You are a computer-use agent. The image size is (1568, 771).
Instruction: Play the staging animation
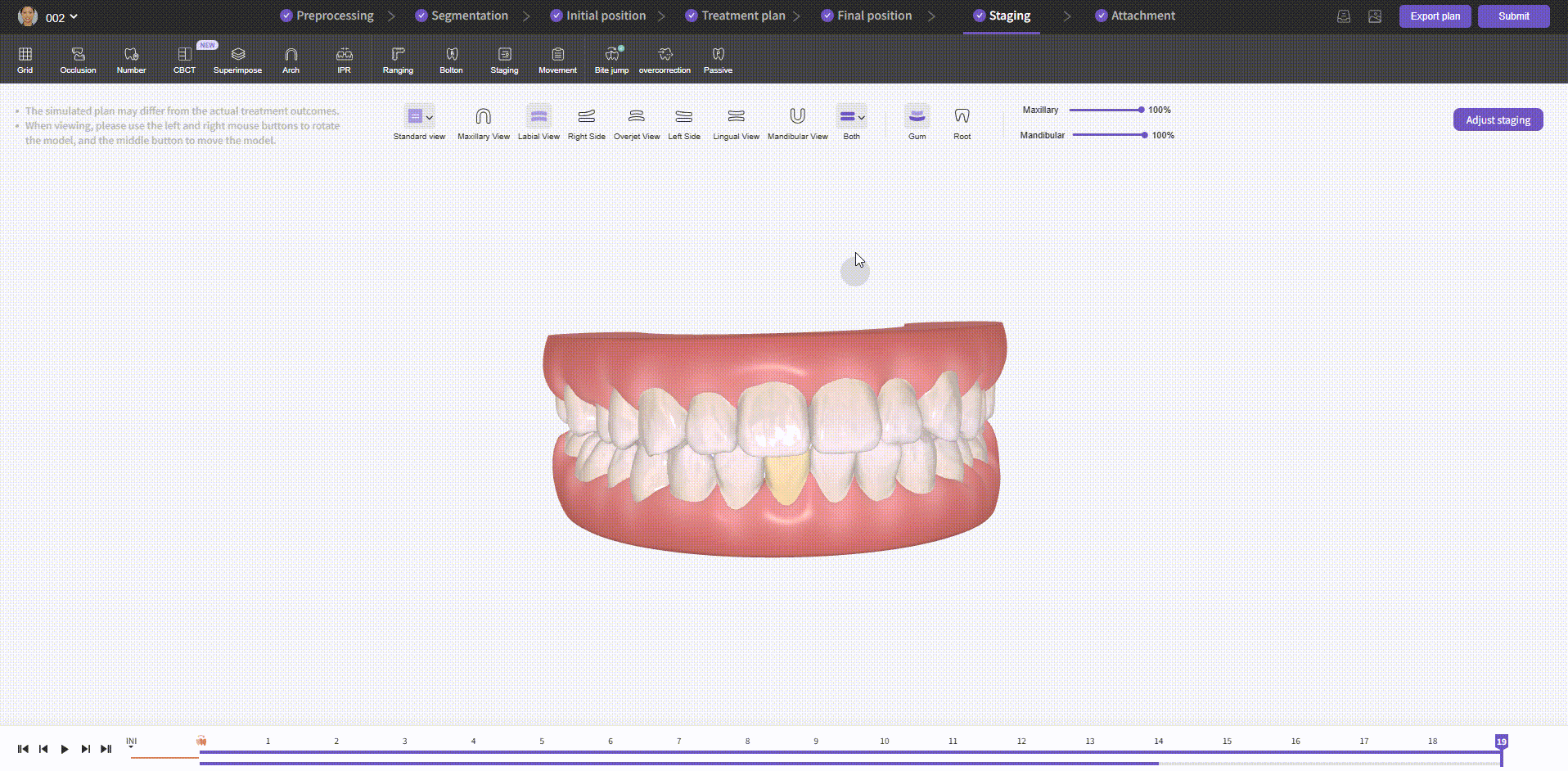[65, 749]
